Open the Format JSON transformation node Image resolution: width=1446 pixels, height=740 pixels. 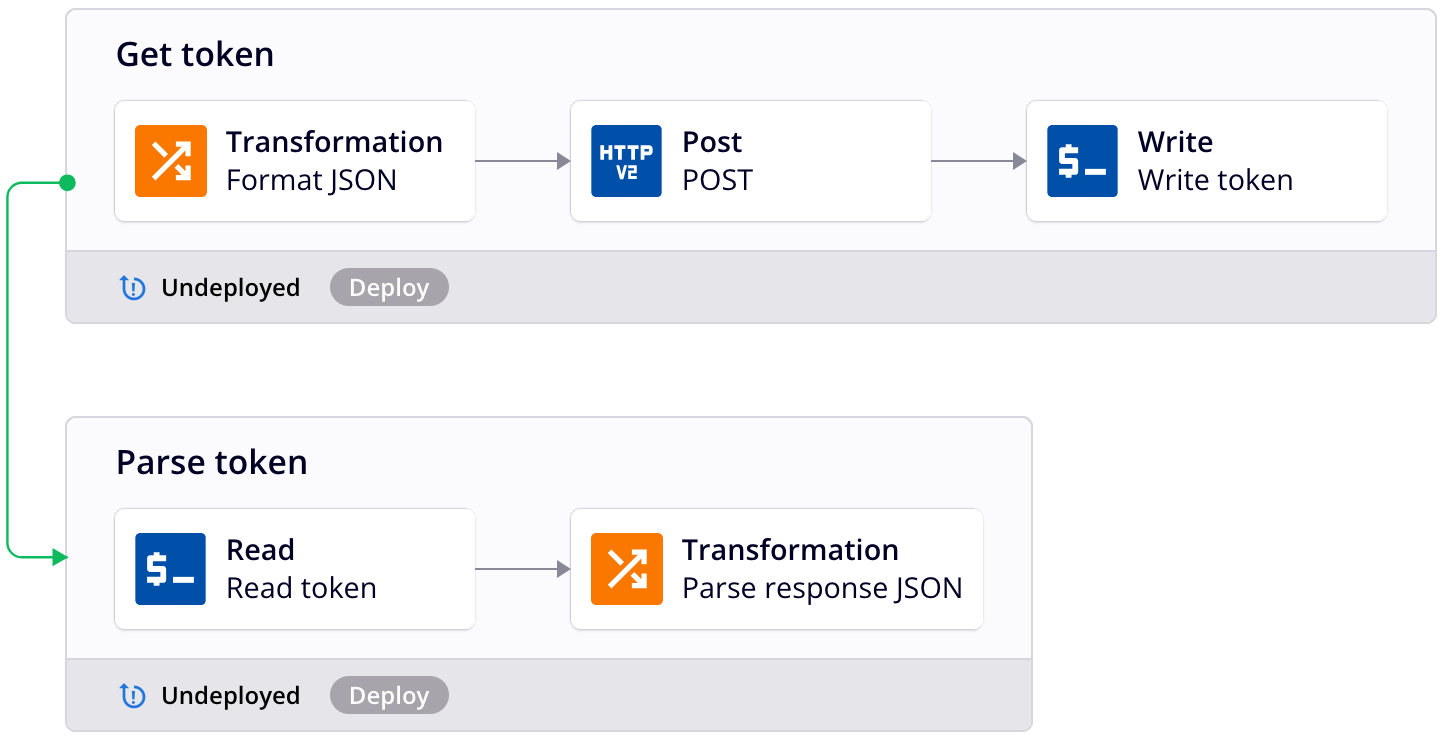pos(294,161)
